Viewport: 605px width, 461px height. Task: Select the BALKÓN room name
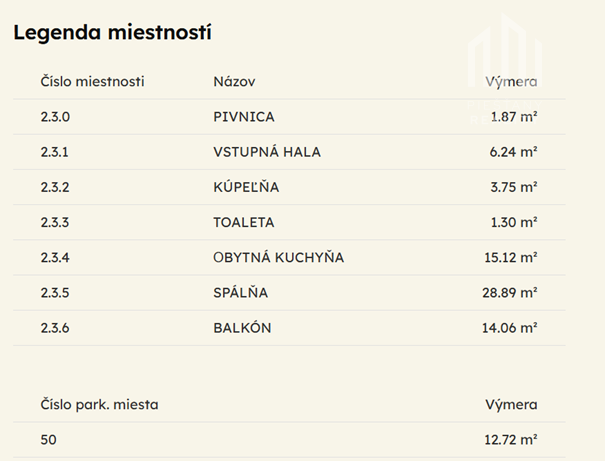pos(242,328)
